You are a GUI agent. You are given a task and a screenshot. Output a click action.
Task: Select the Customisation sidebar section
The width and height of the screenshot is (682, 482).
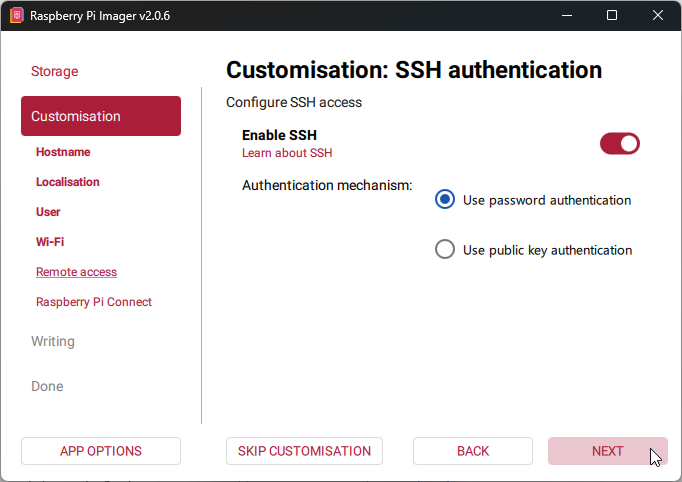click(100, 116)
